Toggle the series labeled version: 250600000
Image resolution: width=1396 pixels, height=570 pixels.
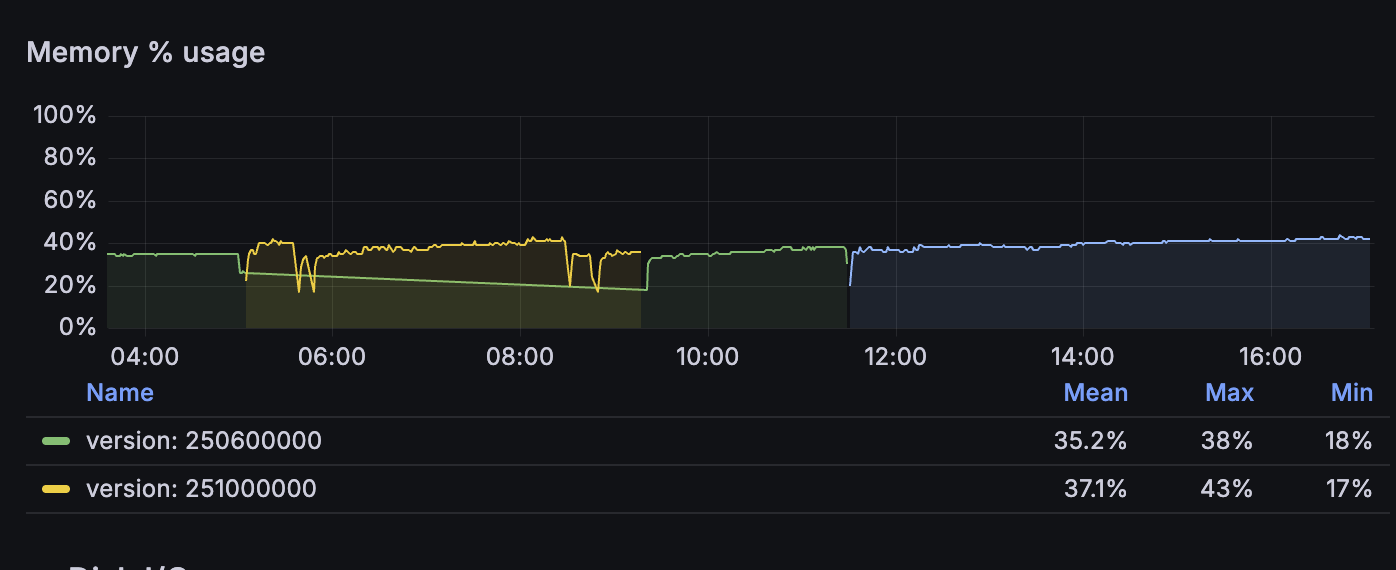click(x=204, y=441)
